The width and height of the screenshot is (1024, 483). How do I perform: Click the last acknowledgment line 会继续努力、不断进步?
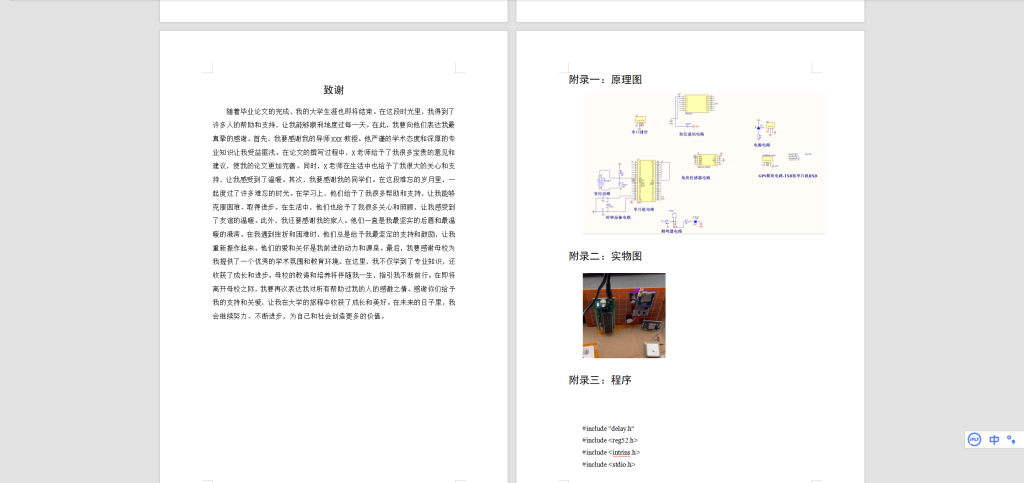(298, 316)
